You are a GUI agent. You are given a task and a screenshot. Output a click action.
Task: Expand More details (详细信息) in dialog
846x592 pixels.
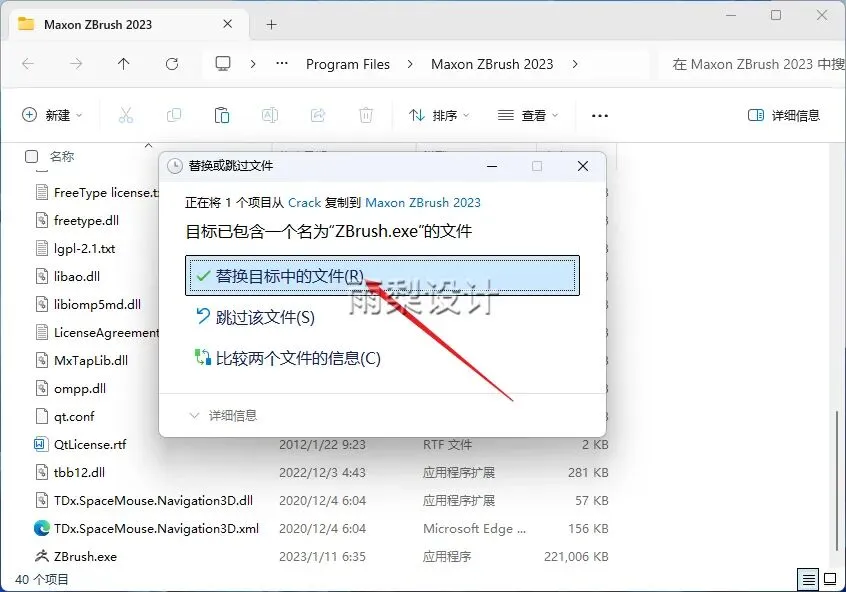click(x=223, y=416)
